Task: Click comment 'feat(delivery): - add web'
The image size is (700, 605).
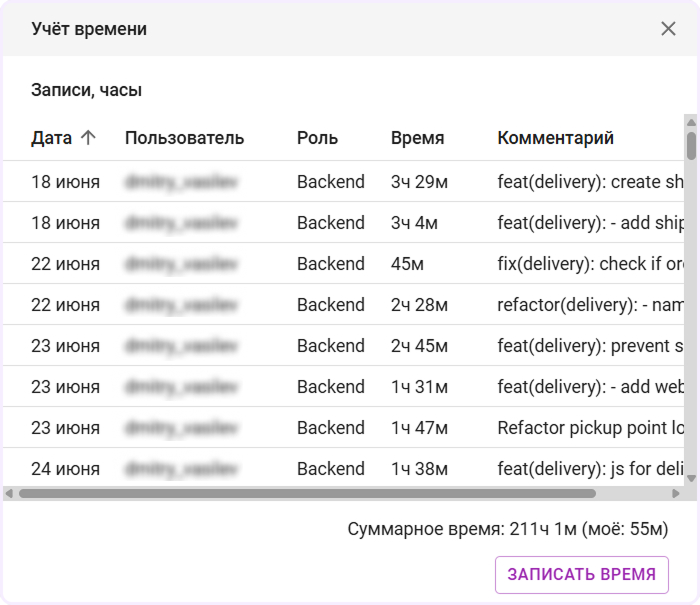Action: point(590,388)
